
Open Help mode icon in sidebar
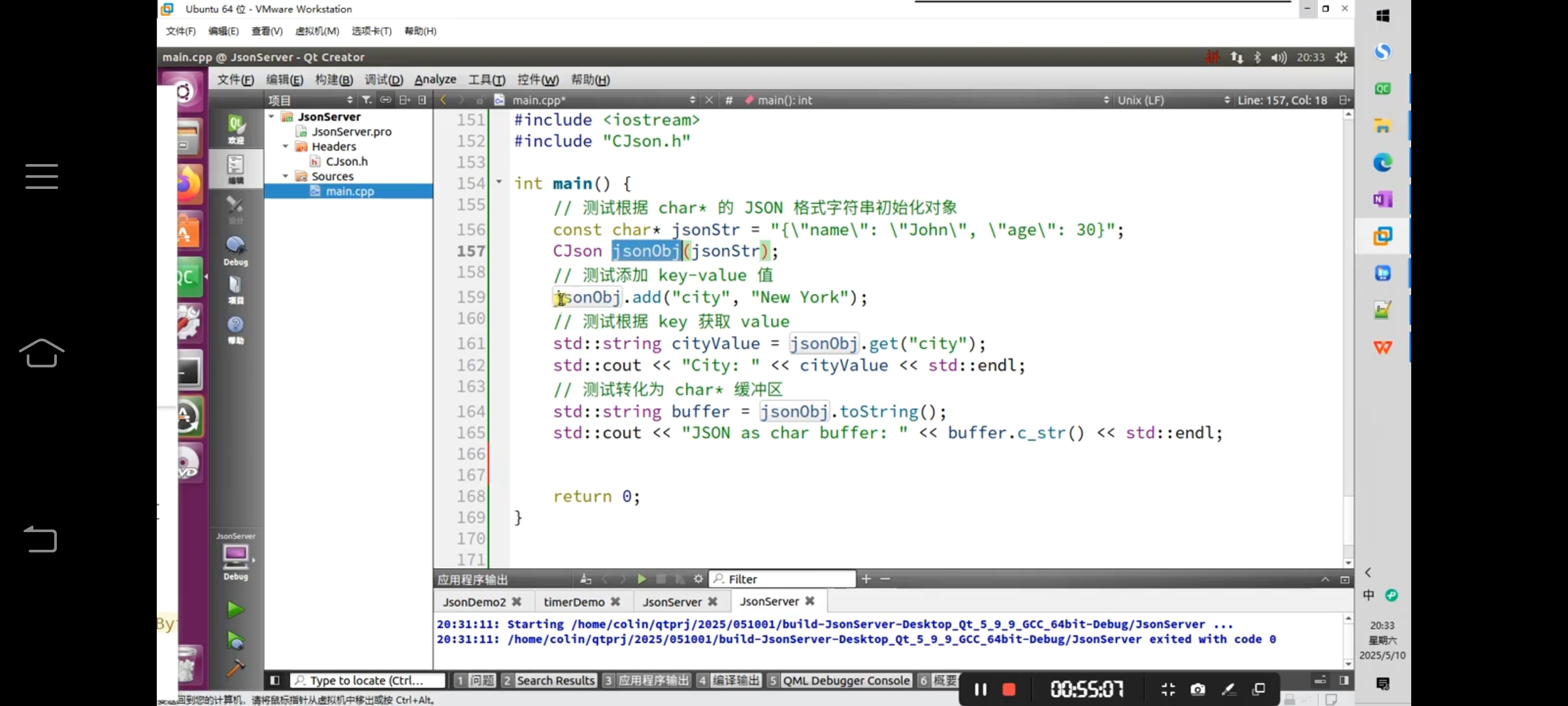pyautogui.click(x=235, y=329)
